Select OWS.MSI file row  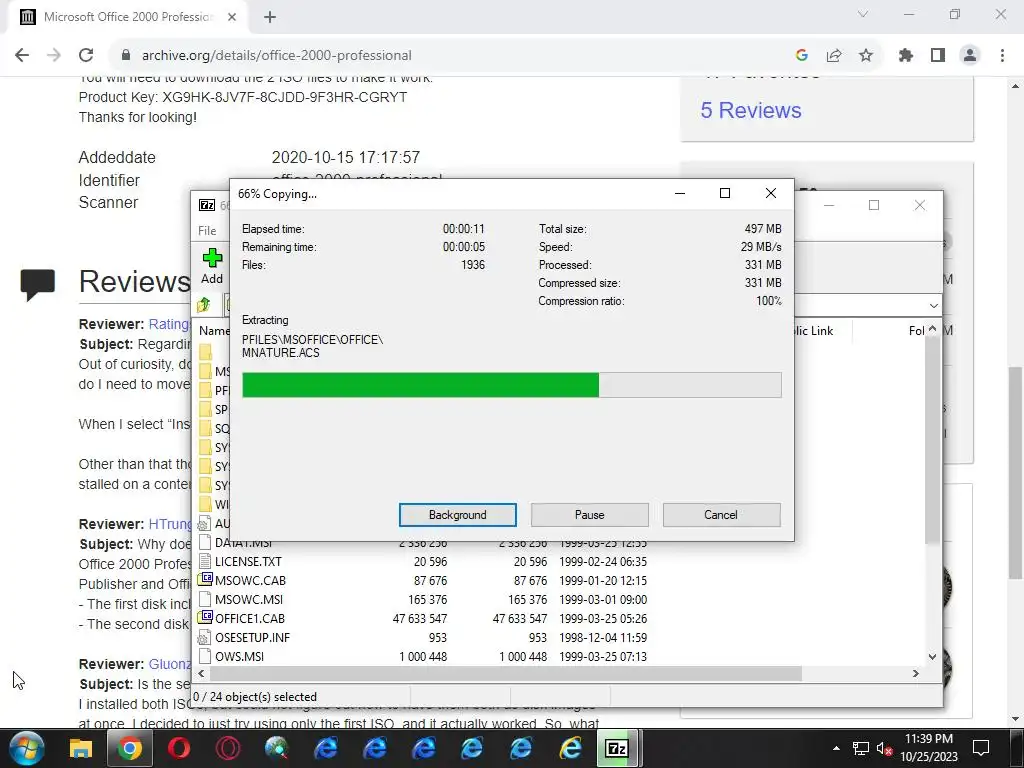tap(423, 656)
